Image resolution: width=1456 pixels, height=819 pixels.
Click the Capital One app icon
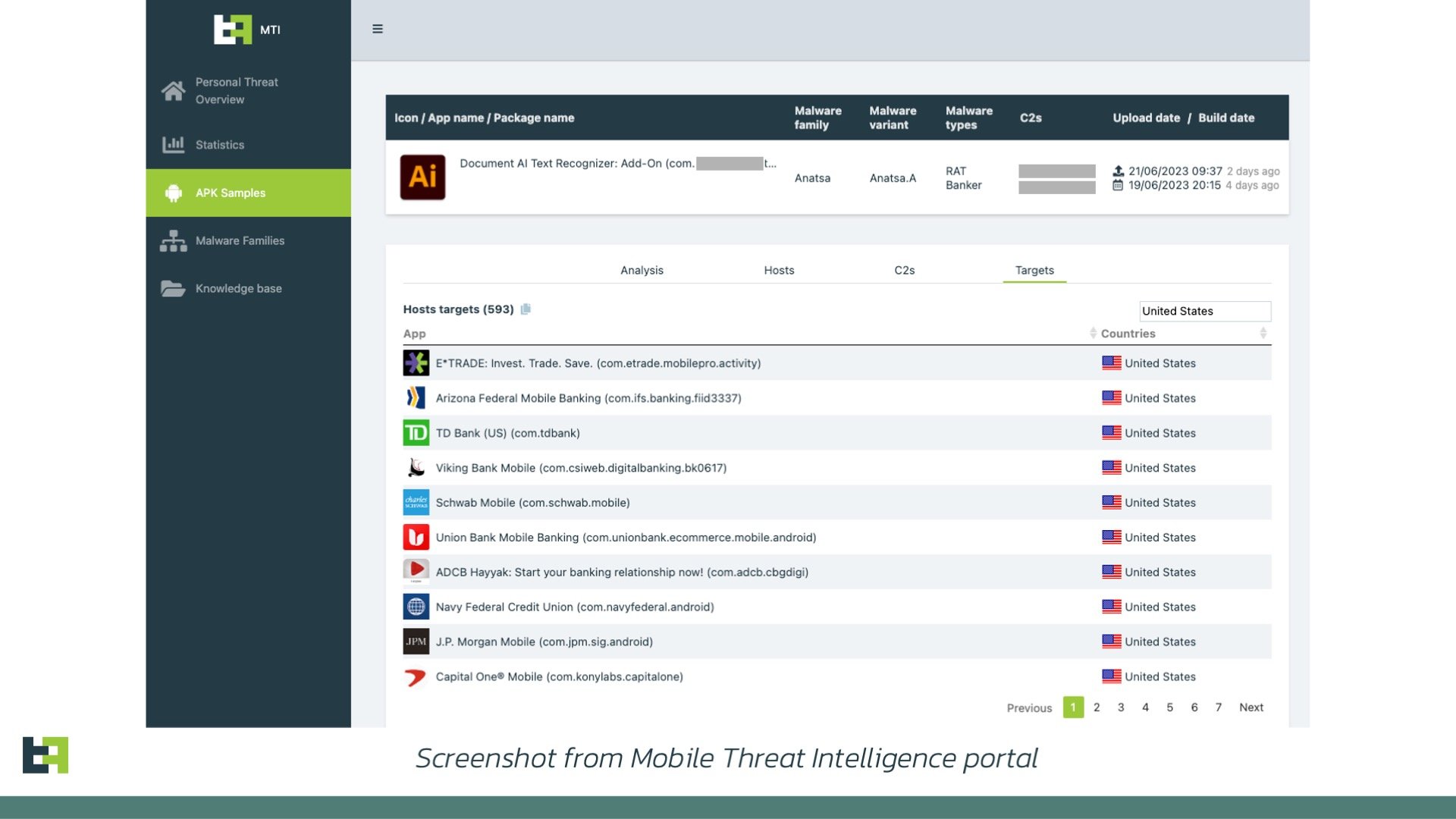tap(416, 676)
